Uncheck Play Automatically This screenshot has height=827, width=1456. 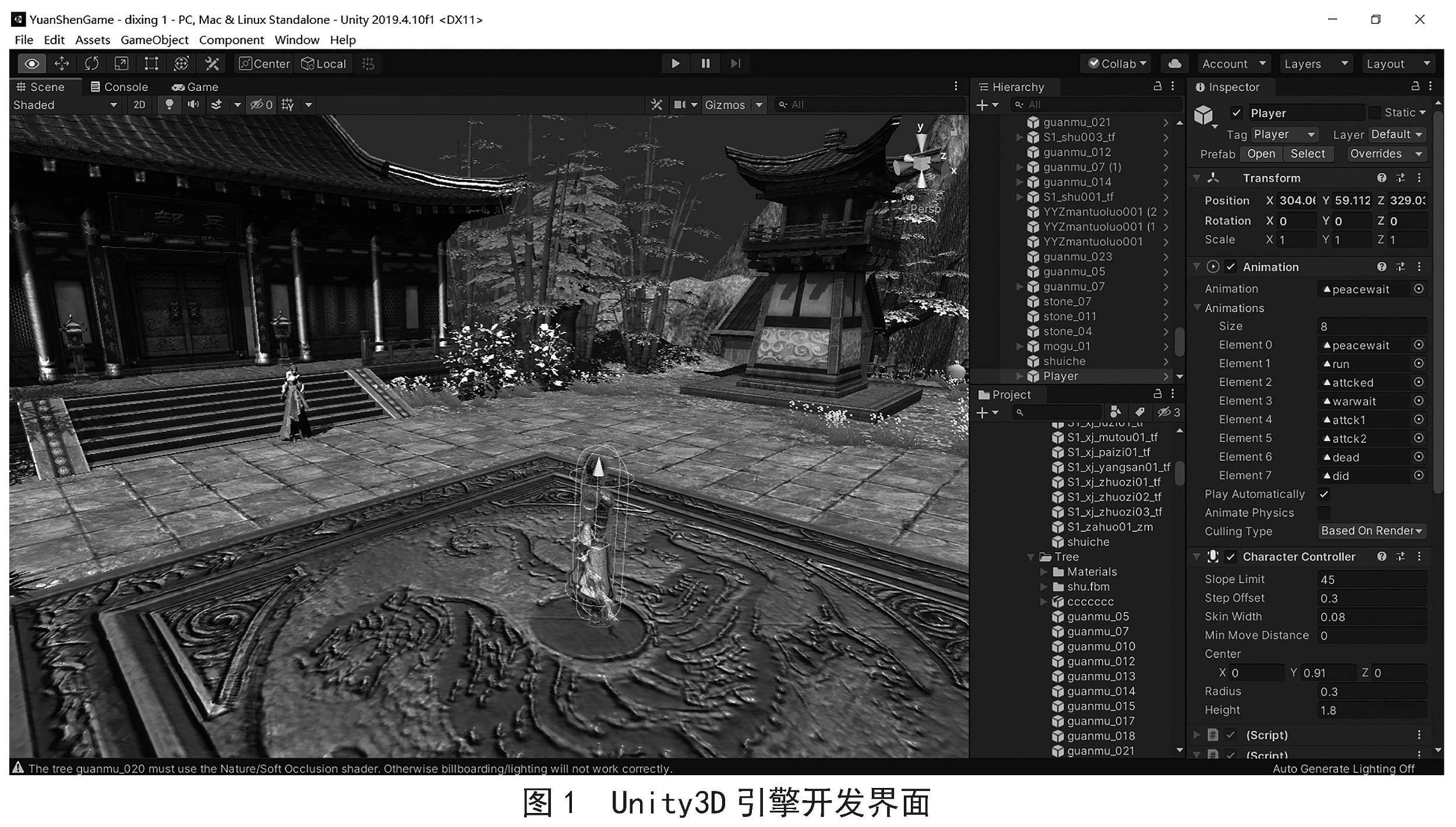tap(1324, 494)
